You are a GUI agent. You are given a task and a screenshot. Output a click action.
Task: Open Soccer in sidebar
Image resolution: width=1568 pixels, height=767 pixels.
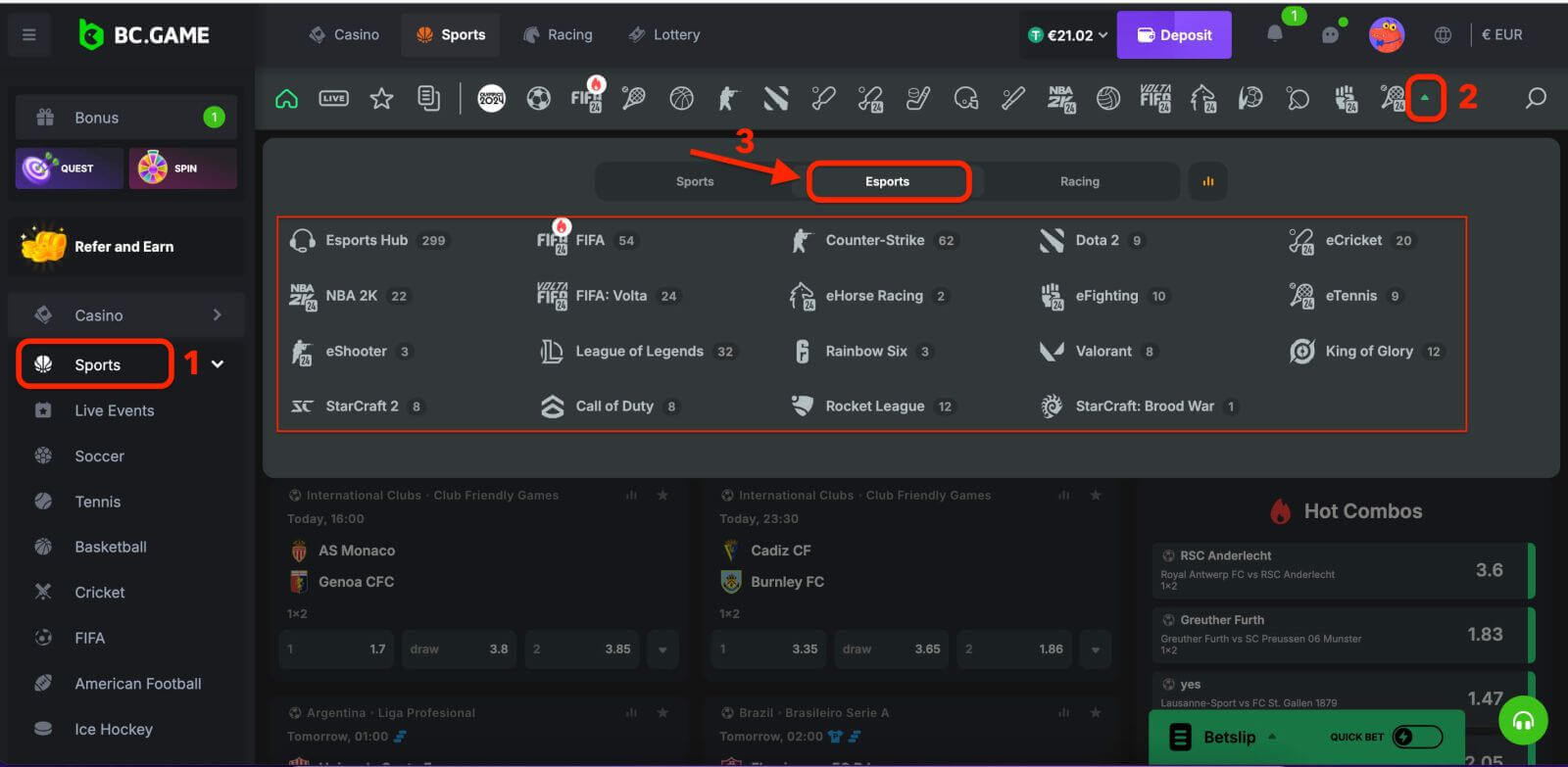tap(100, 456)
